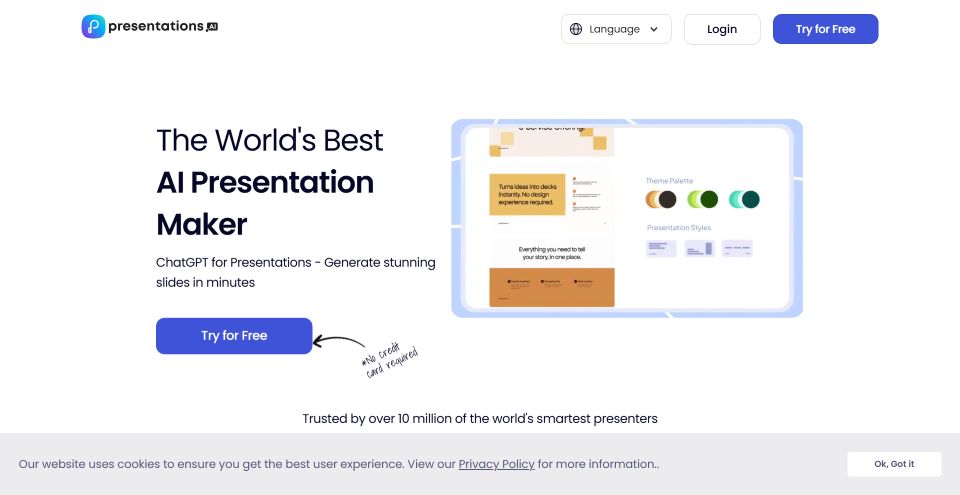The width and height of the screenshot is (960, 495).
Task: Click the hero Try for Free button
Action: 234,336
